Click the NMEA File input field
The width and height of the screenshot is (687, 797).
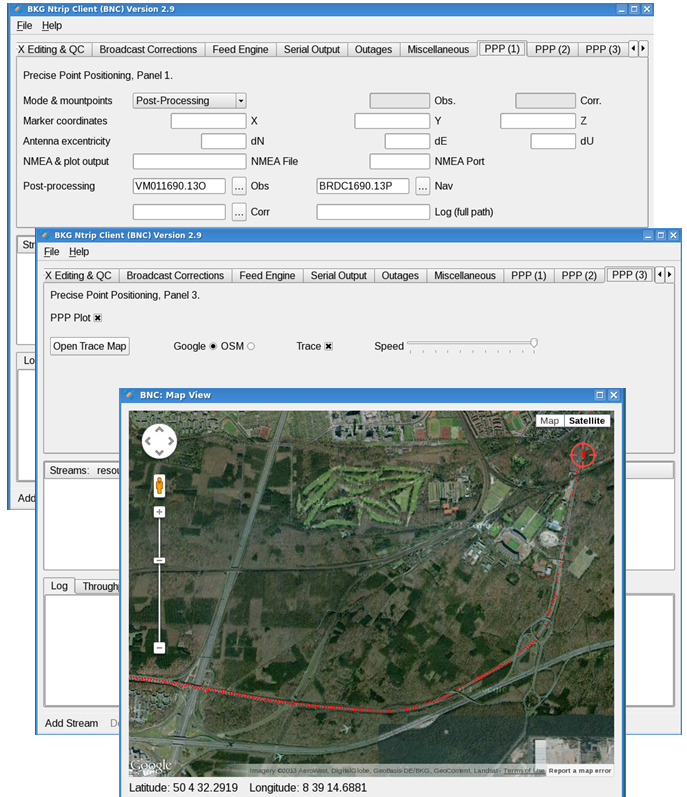190,162
